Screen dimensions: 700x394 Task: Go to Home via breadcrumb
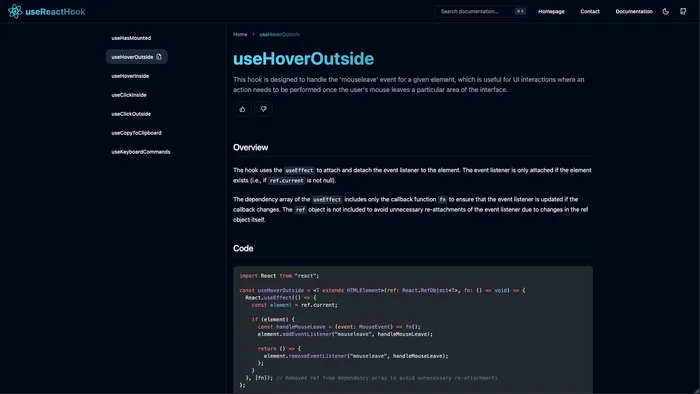240,34
